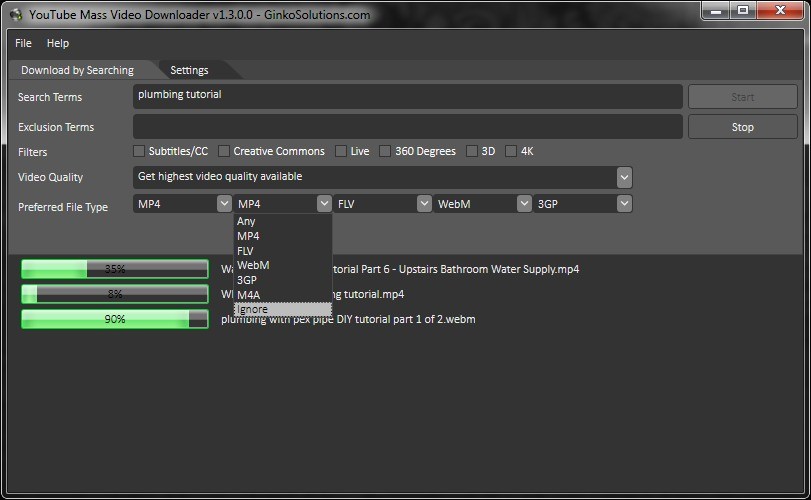
Task: Close the YouTube Mass Video Downloader window
Action: pos(780,10)
